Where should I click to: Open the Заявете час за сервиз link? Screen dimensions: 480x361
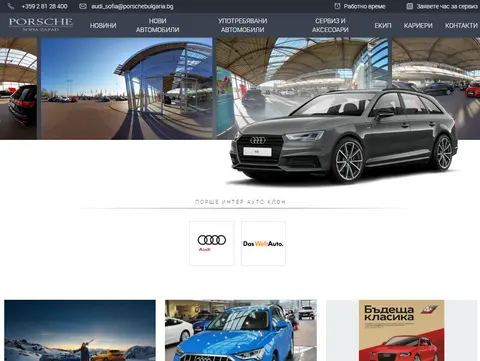pos(447,6)
